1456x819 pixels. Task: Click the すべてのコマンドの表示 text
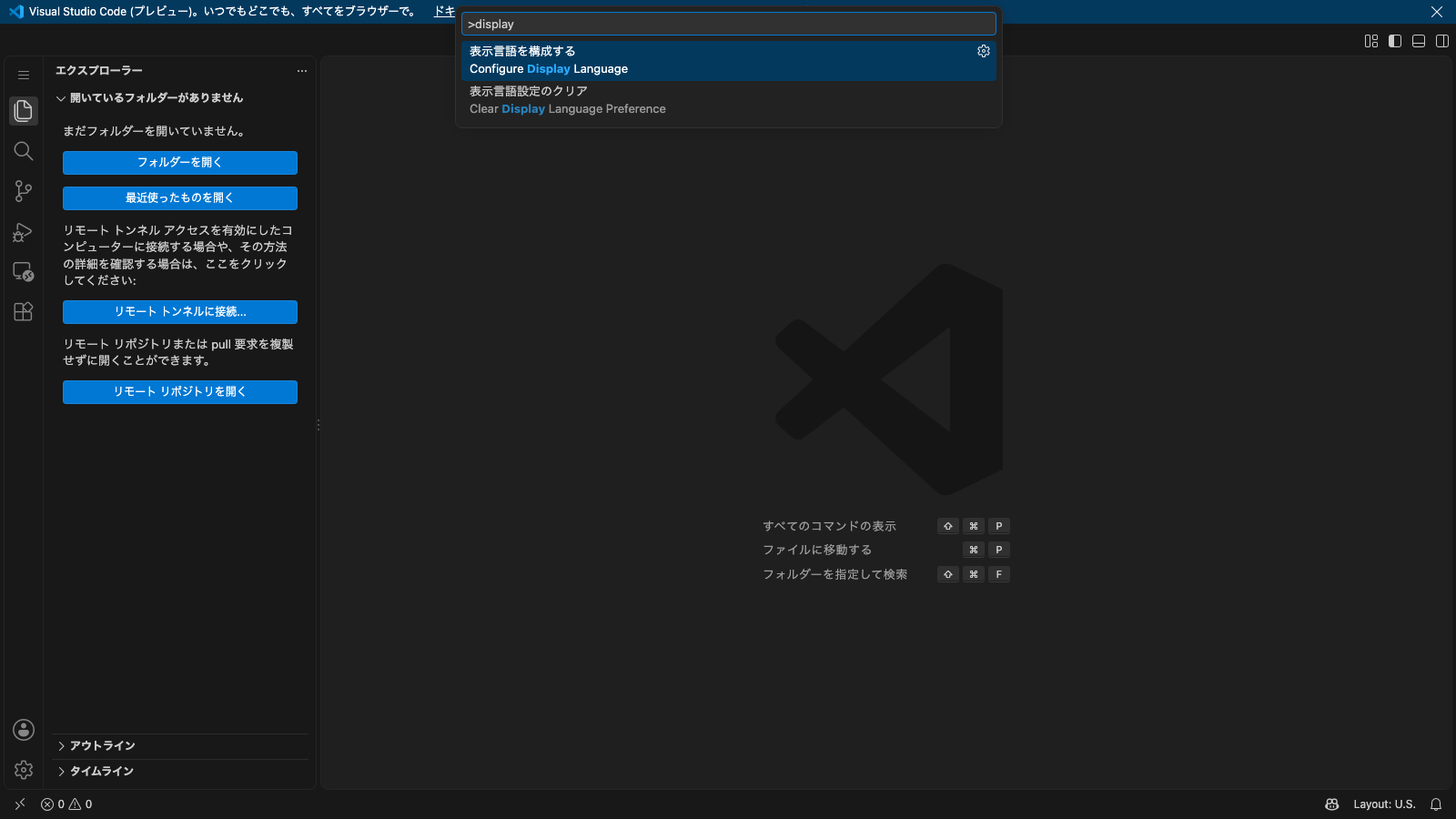829,526
